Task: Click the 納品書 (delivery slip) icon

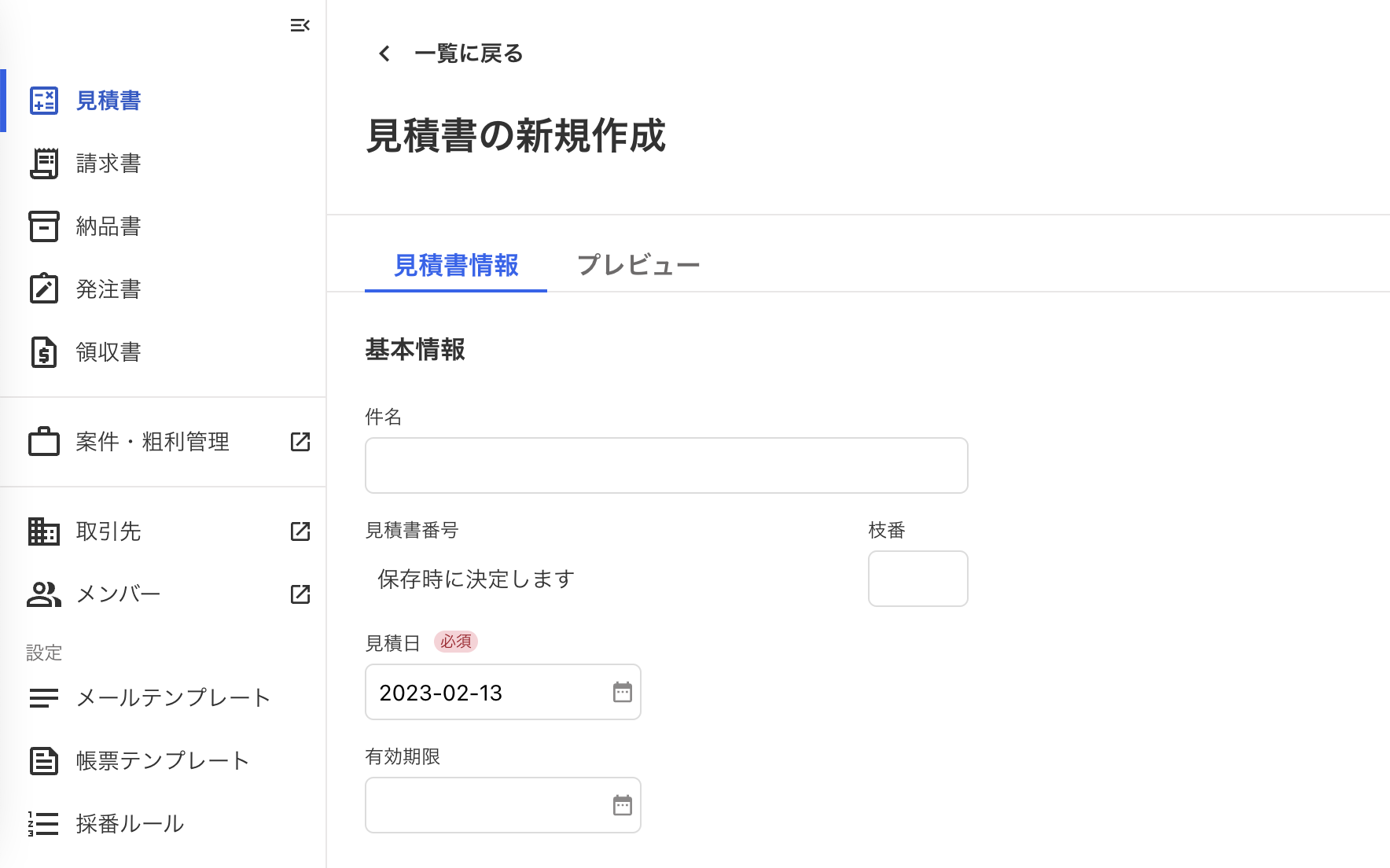Action: [44, 226]
